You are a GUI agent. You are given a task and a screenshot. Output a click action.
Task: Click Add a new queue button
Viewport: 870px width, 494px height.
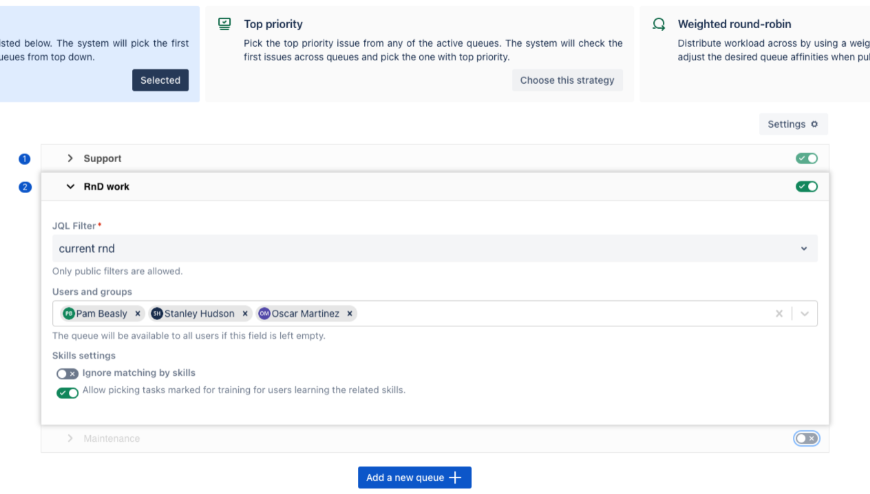pos(414,478)
